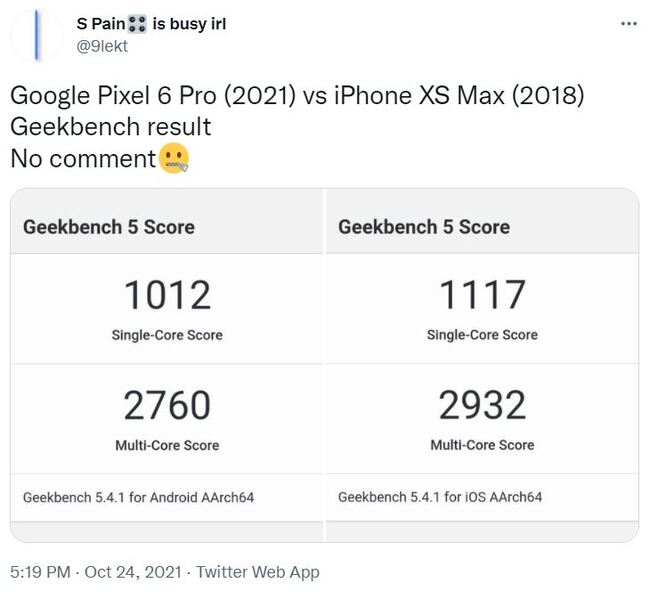Open the tweet's three-dot more options menu
Viewport: 650px width, 591px height.
click(x=628, y=24)
